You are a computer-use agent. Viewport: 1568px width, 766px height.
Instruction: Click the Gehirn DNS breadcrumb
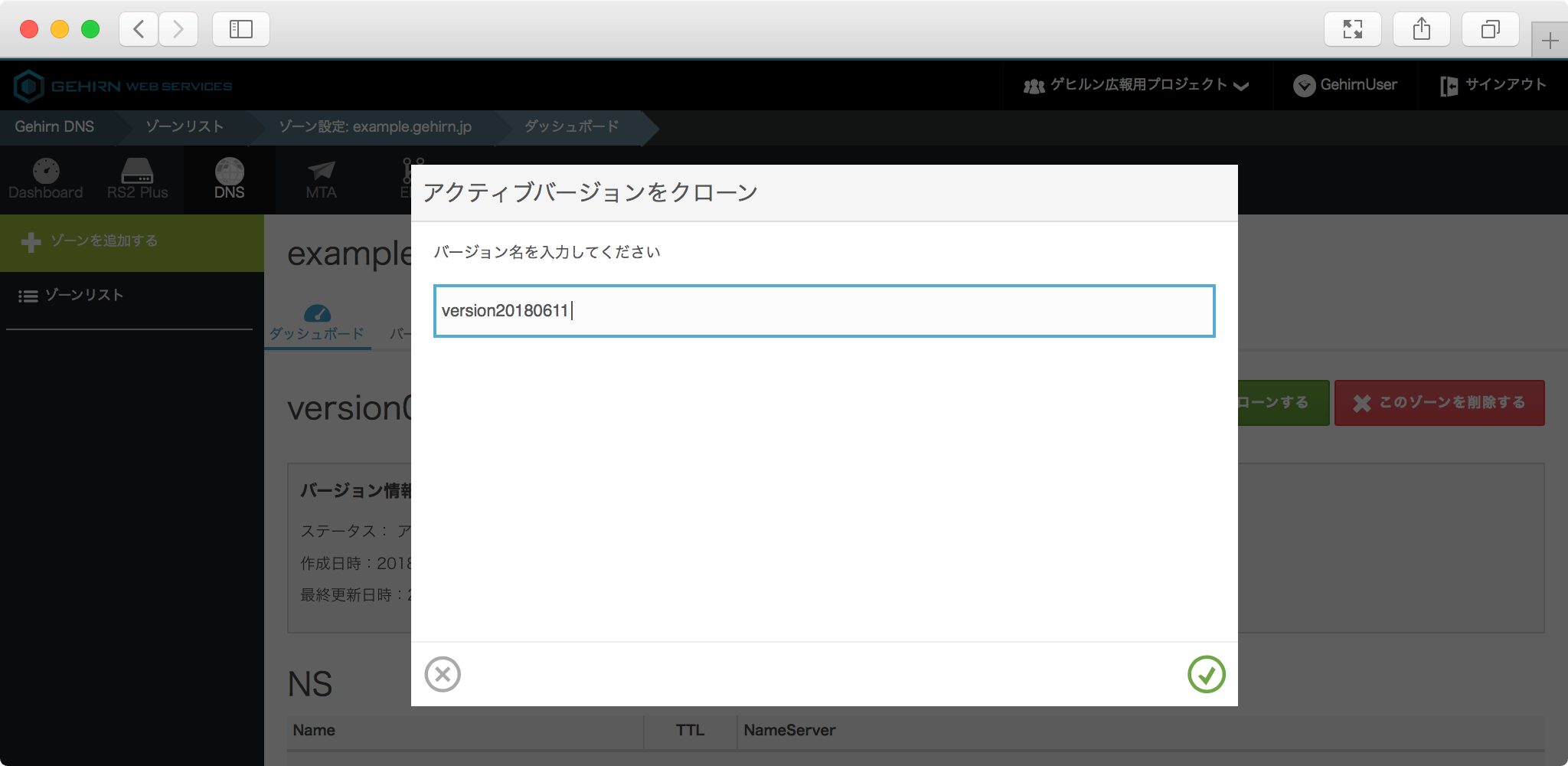[x=54, y=127]
